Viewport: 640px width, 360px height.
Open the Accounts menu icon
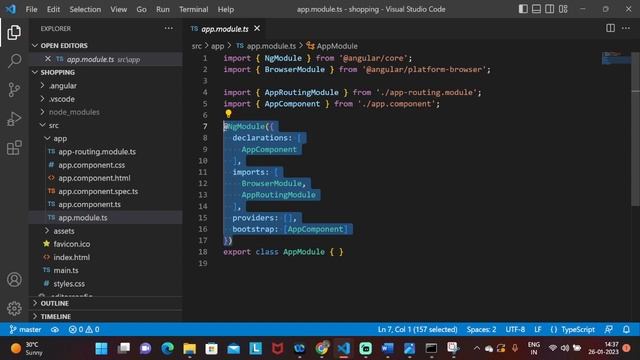[x=14, y=280]
